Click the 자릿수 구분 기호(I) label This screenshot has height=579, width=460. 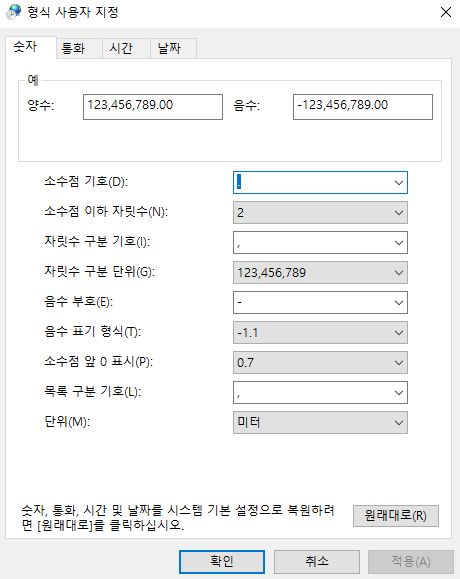pos(97,241)
